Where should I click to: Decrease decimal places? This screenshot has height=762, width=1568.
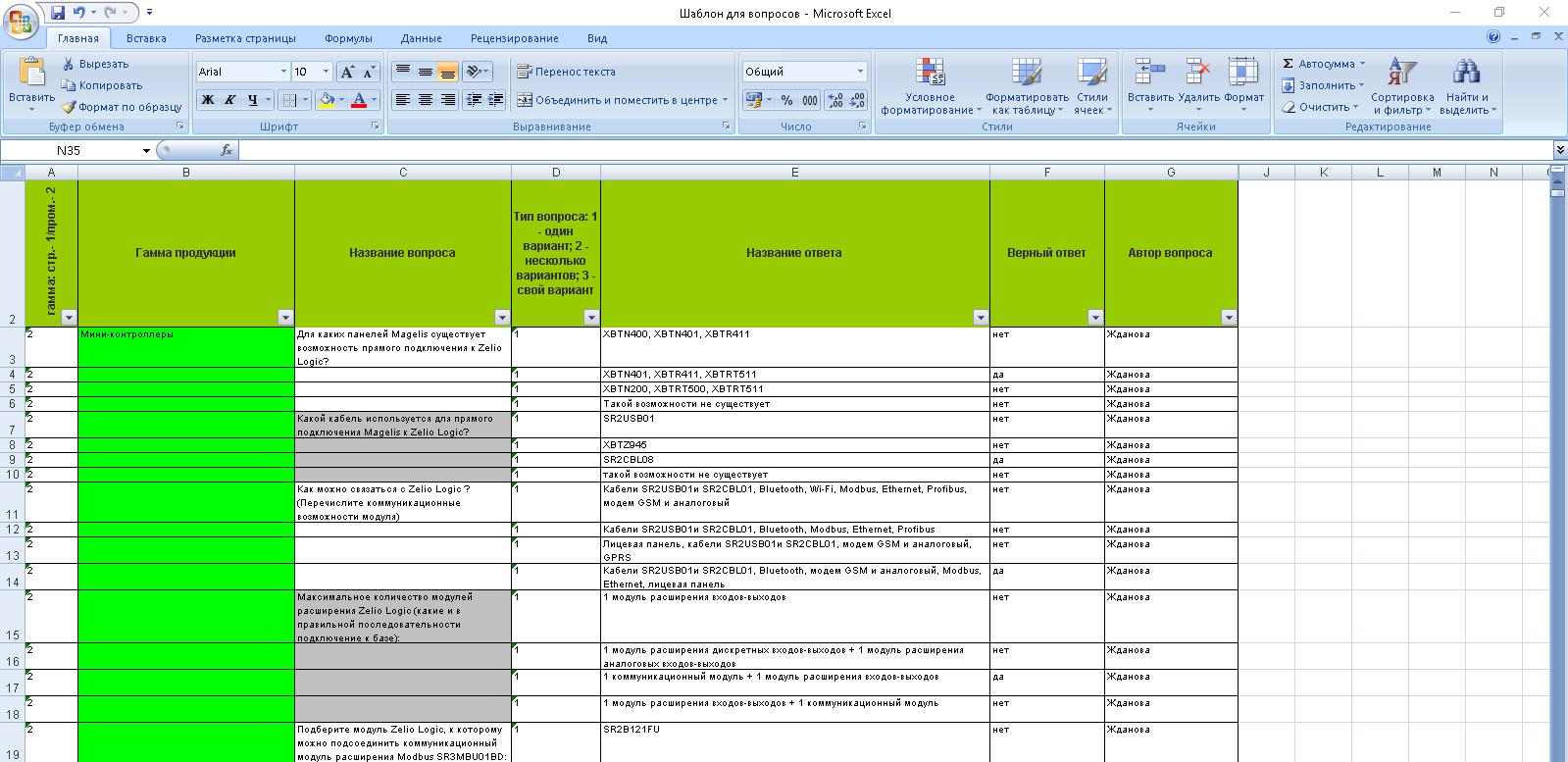point(857,100)
